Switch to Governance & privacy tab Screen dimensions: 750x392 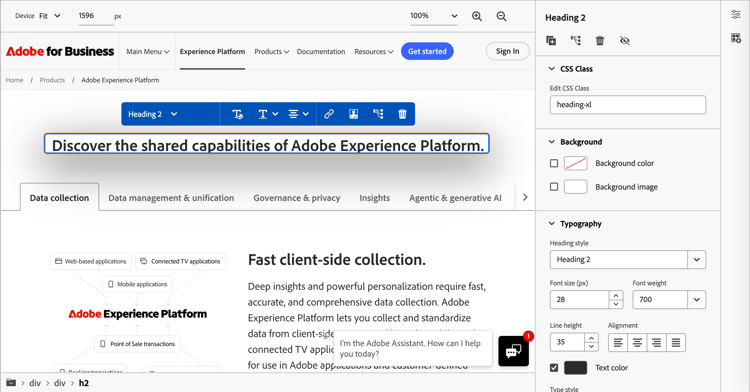point(297,198)
